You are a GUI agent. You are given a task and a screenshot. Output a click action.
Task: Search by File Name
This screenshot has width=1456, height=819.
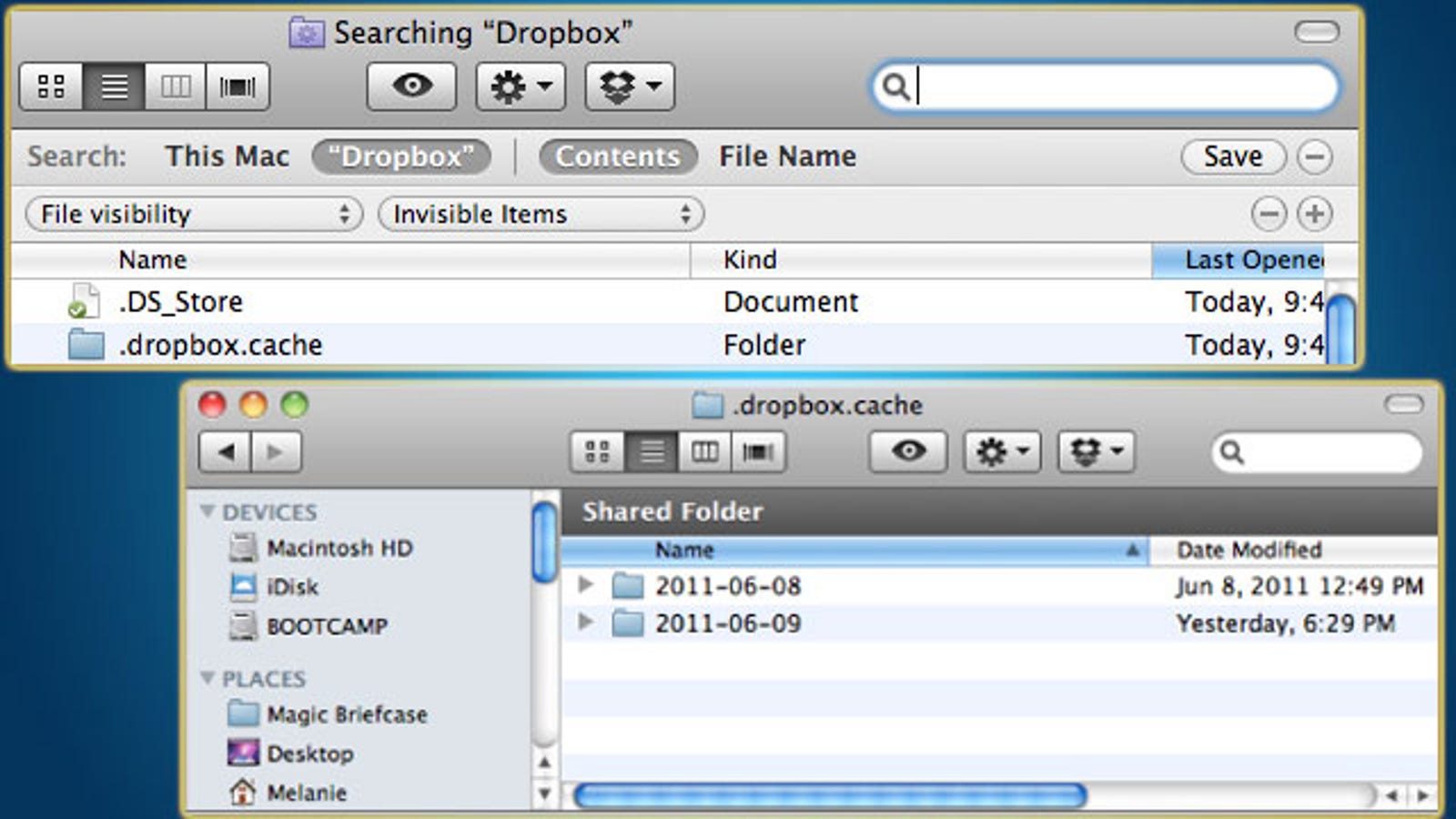coord(787,157)
